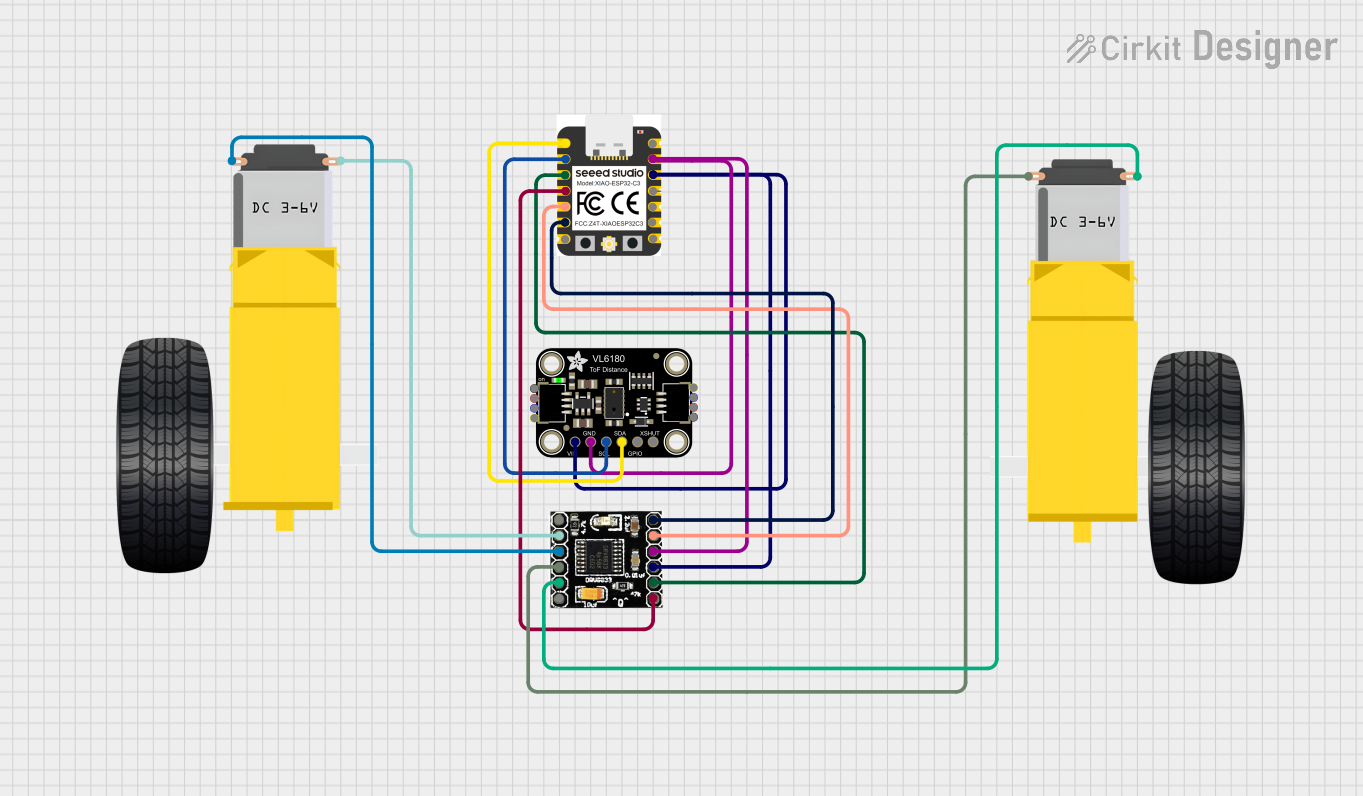Select the left rubber wheel

click(x=166, y=455)
